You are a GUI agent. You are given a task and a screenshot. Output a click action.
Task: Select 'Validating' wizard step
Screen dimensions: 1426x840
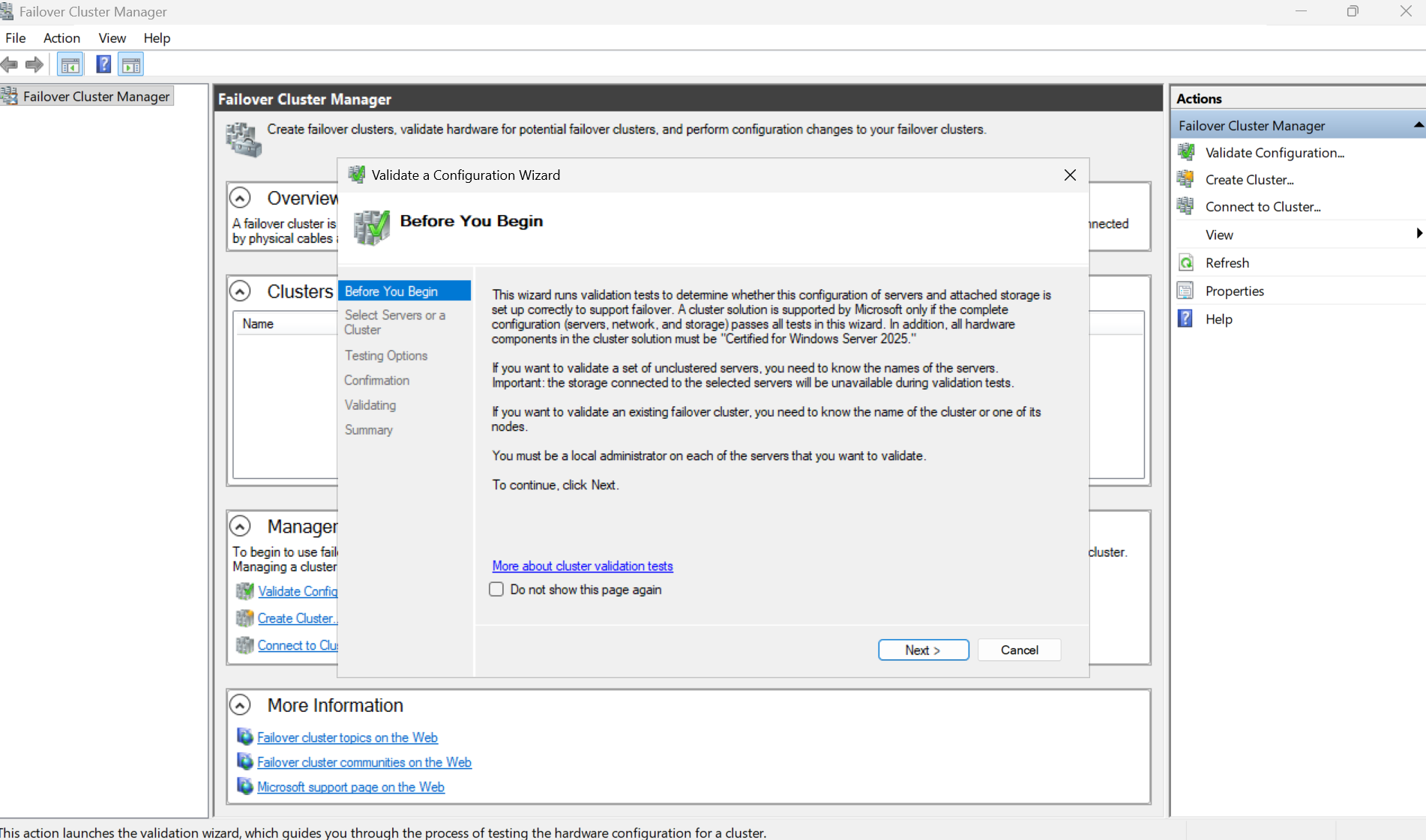[370, 405]
